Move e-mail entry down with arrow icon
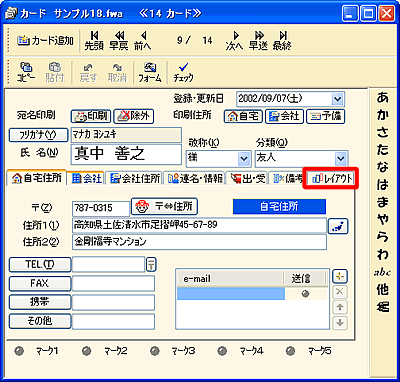400x382 pixels. 340,323
